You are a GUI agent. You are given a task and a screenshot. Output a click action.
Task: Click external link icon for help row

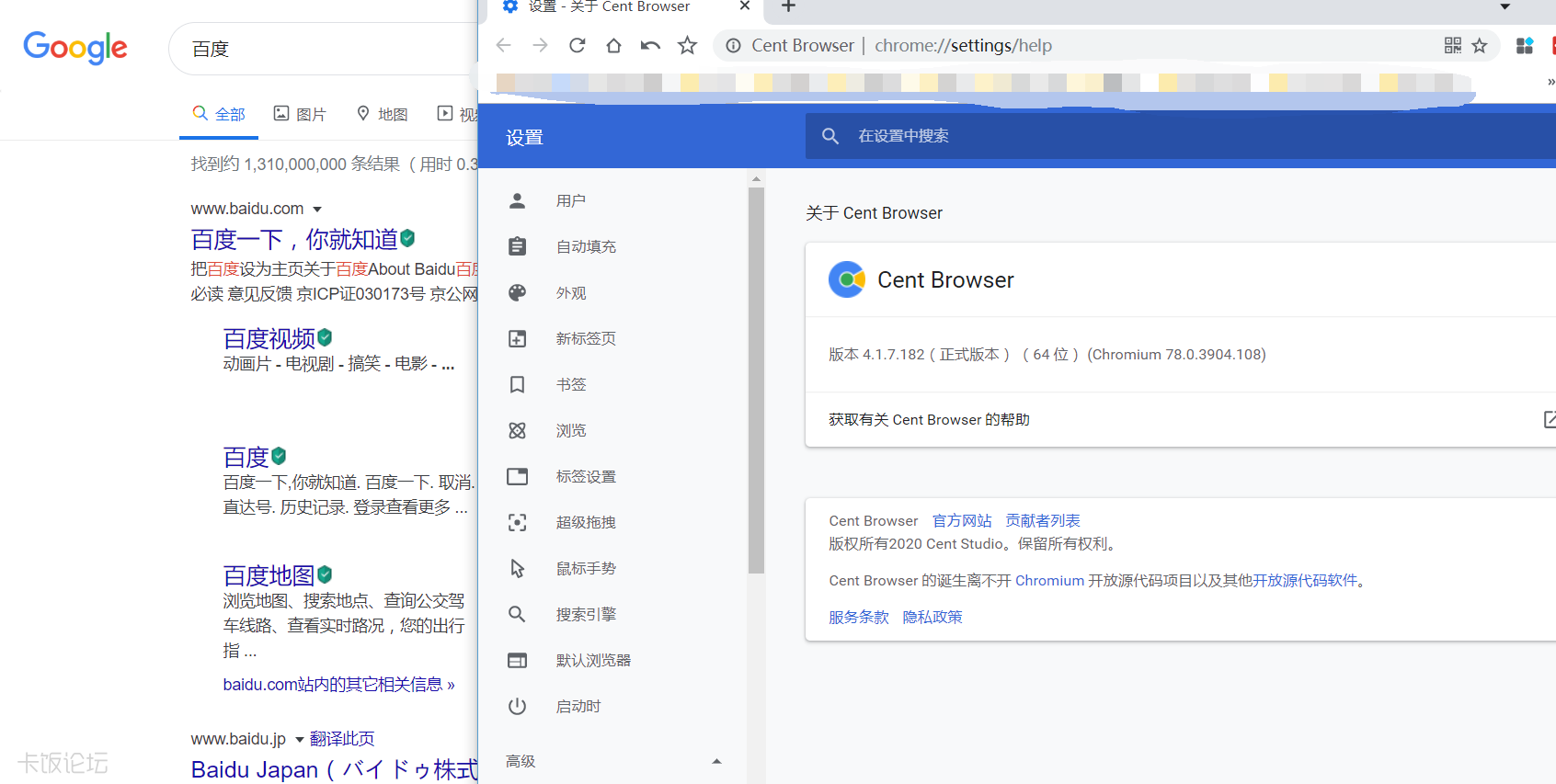[x=1550, y=419]
